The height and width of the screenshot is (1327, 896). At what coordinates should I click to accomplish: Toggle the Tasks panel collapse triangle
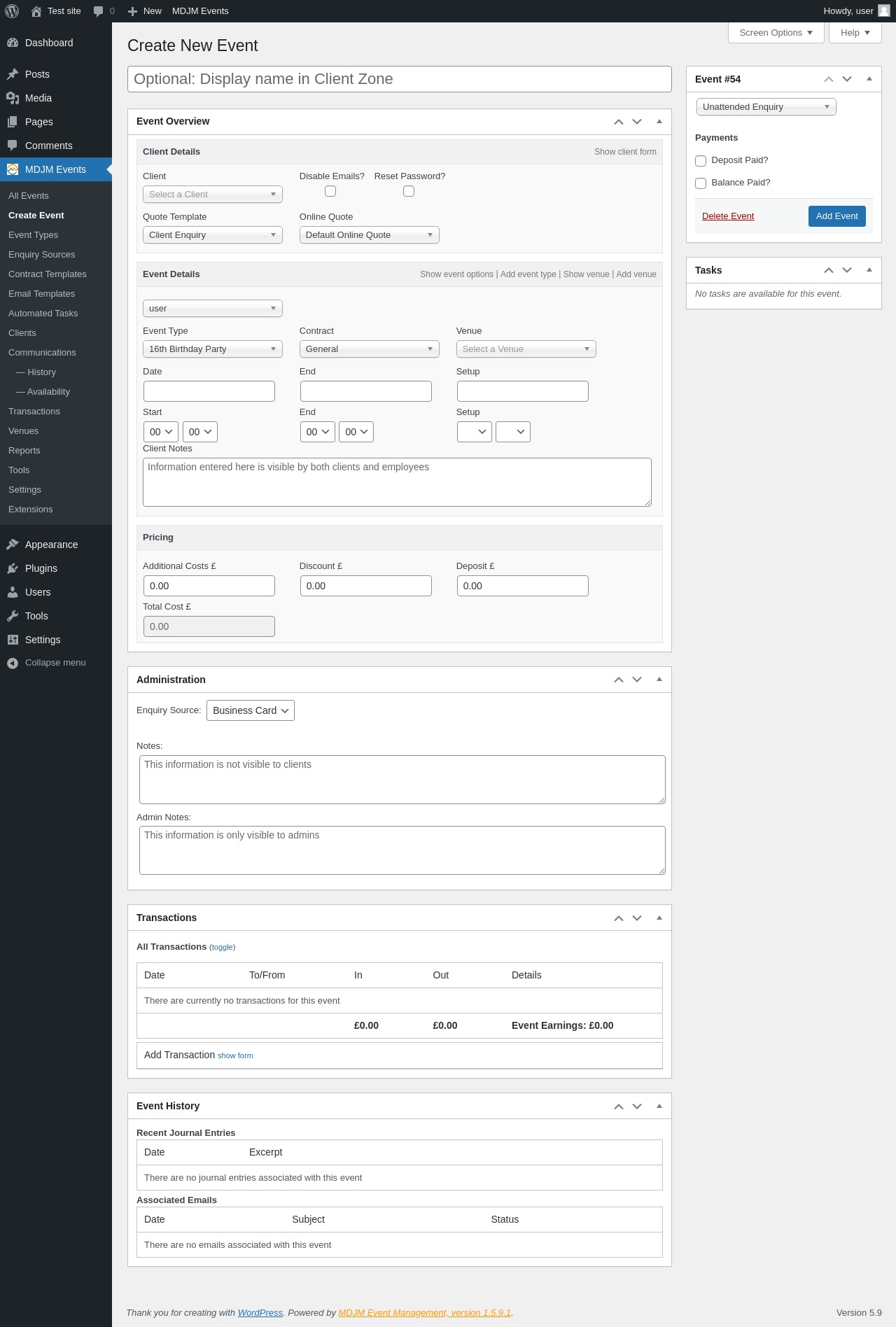coord(869,270)
